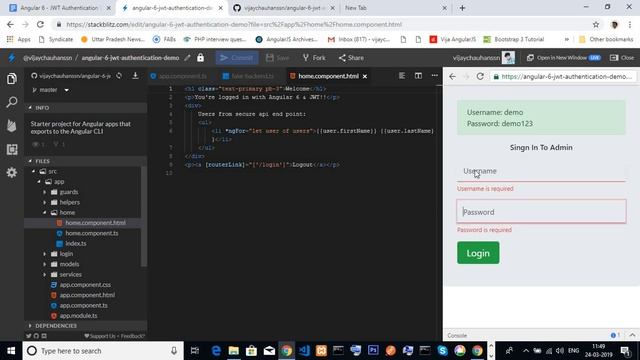Click the file tree vertical scrollbar
This screenshot has height=360, width=640.
point(144,216)
